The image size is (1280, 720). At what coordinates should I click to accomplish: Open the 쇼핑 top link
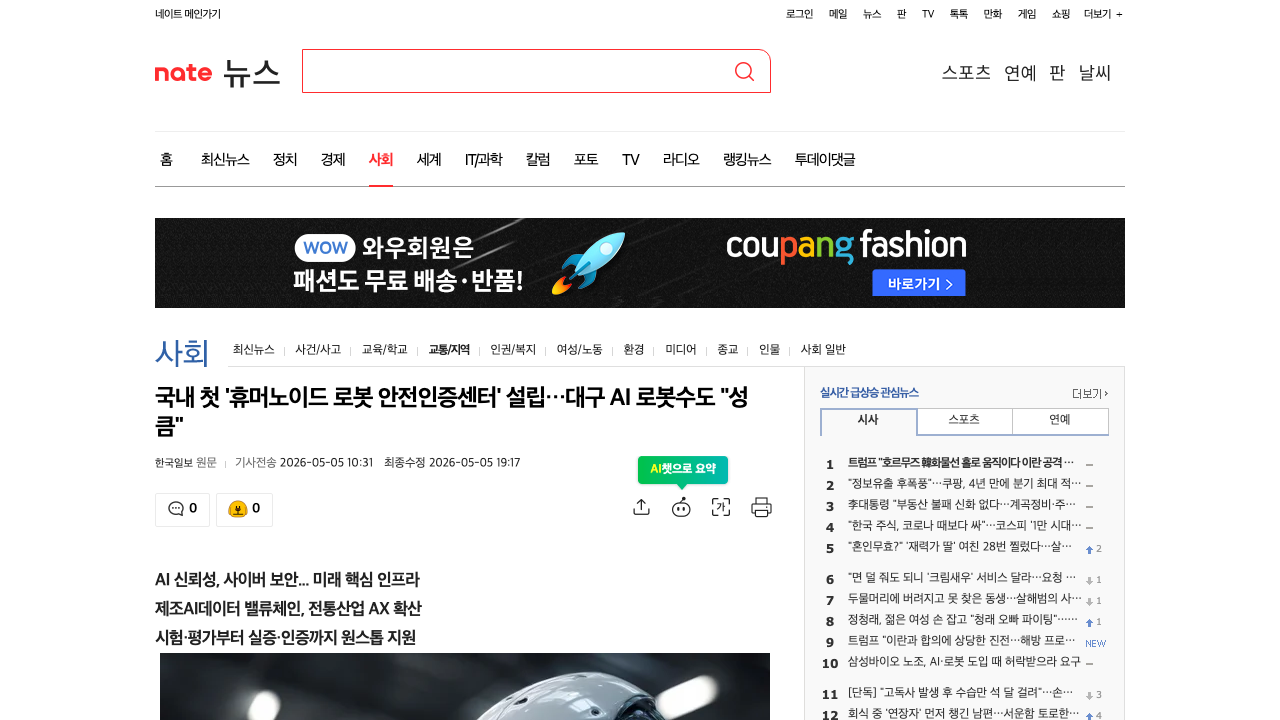tap(1061, 14)
